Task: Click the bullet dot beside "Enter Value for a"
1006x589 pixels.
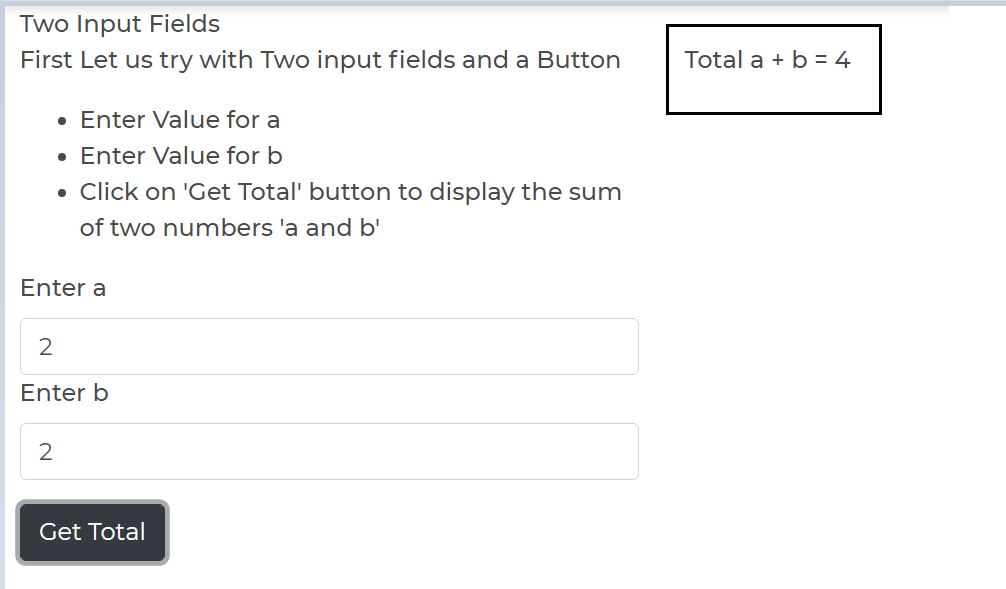Action: pos(62,121)
